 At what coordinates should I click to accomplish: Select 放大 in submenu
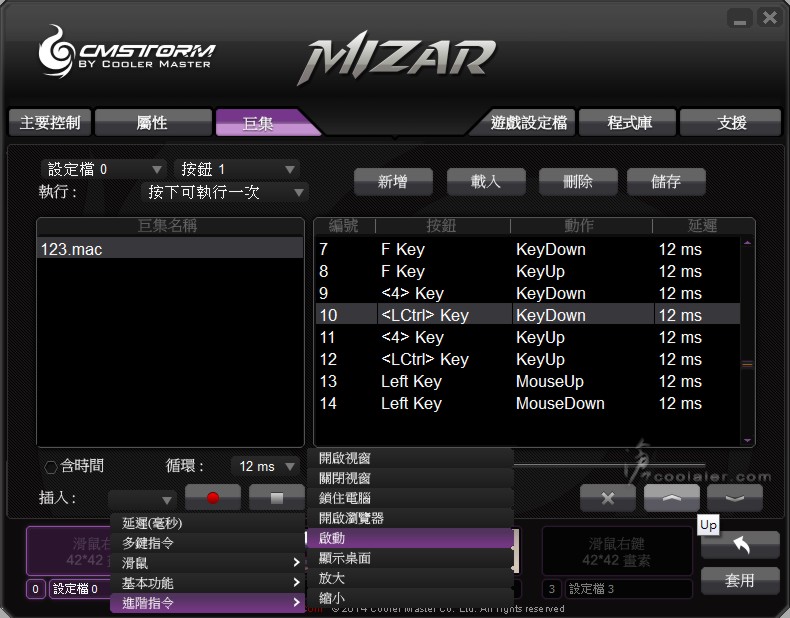point(410,578)
